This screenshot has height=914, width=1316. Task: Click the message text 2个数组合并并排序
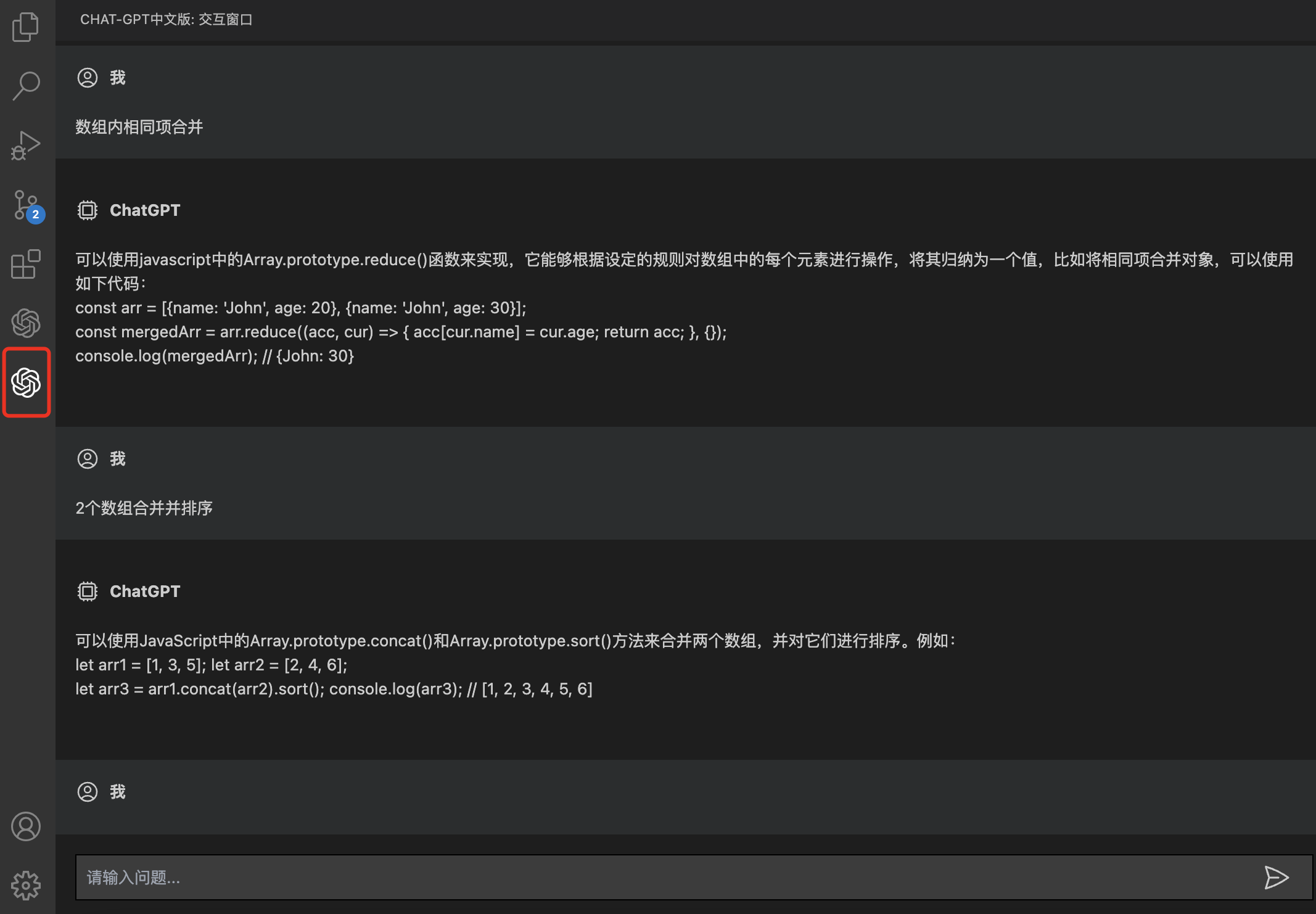point(144,508)
